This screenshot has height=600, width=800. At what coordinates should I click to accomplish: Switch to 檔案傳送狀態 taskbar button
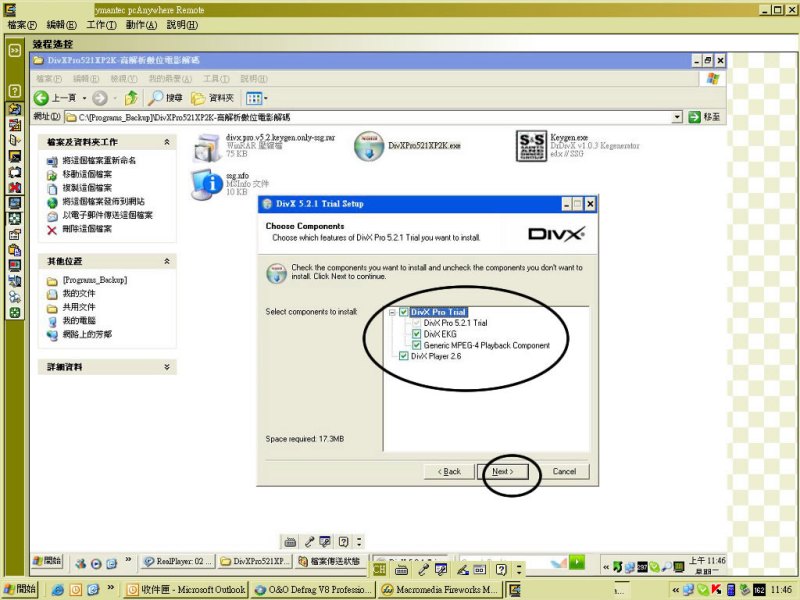tap(331, 561)
